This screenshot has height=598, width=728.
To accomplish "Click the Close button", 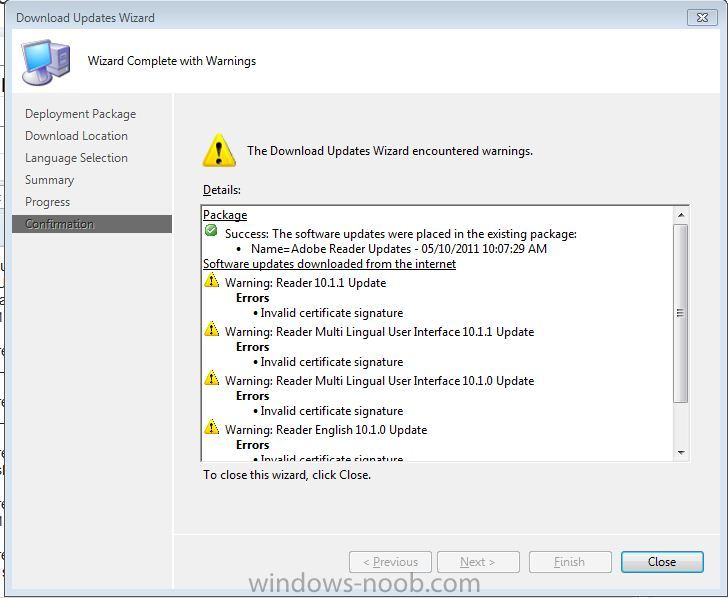I will coord(662,562).
